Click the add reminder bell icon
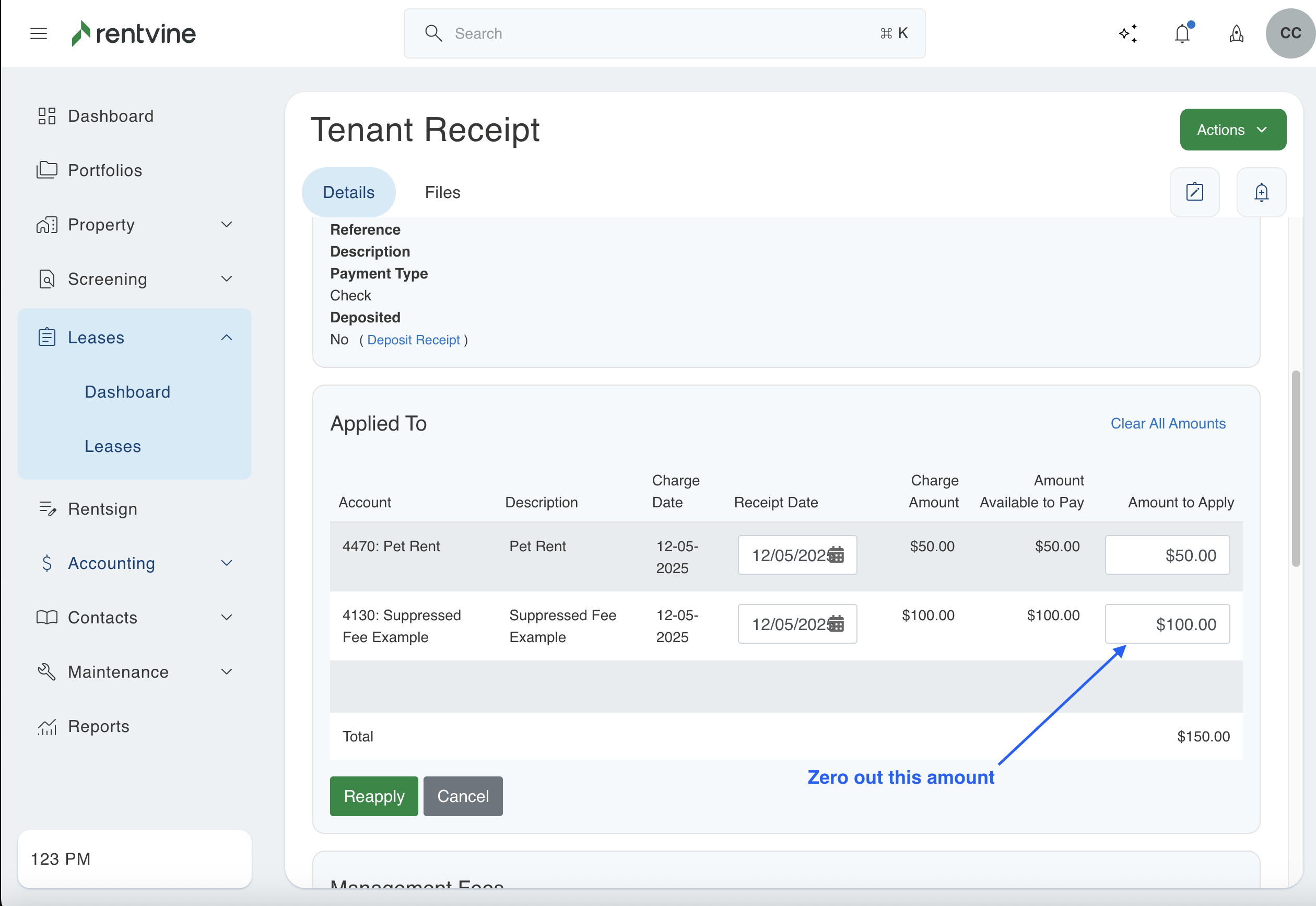 [x=1261, y=192]
